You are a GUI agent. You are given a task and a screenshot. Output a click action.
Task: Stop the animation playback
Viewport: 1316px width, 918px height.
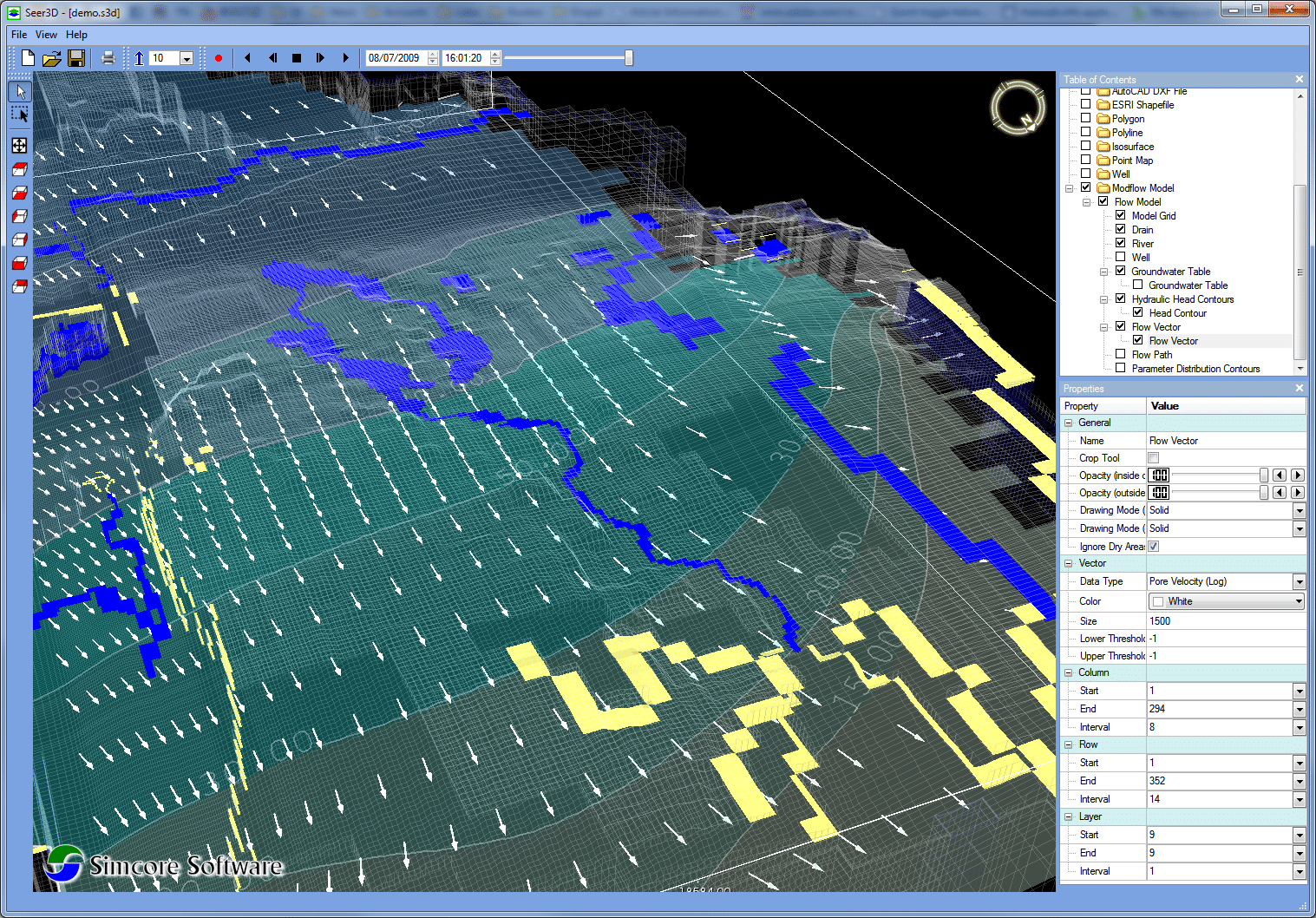coord(297,58)
